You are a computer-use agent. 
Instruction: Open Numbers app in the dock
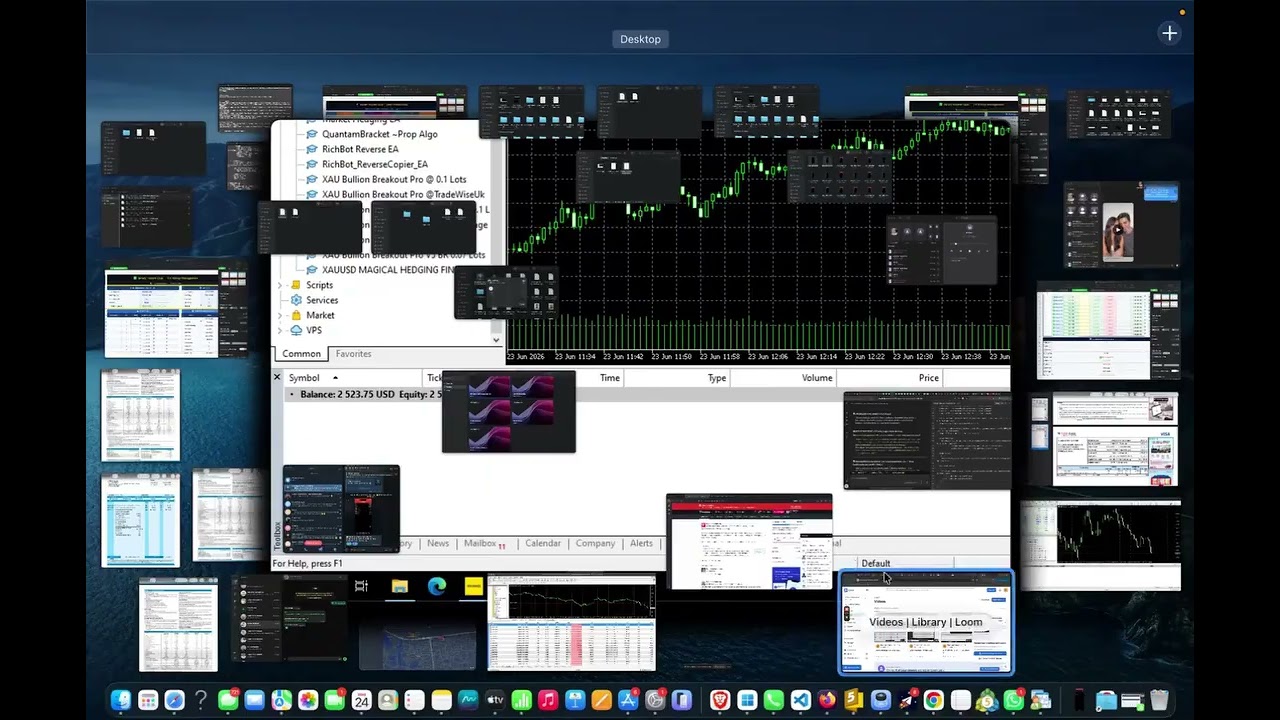point(521,701)
